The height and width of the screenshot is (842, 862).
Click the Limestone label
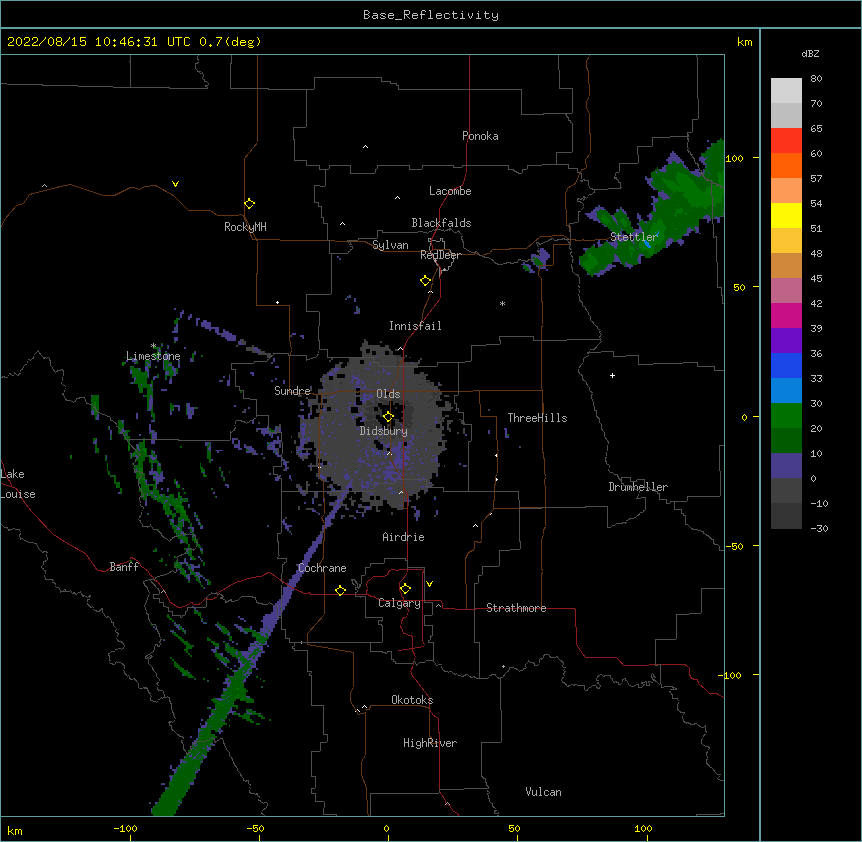pos(153,356)
